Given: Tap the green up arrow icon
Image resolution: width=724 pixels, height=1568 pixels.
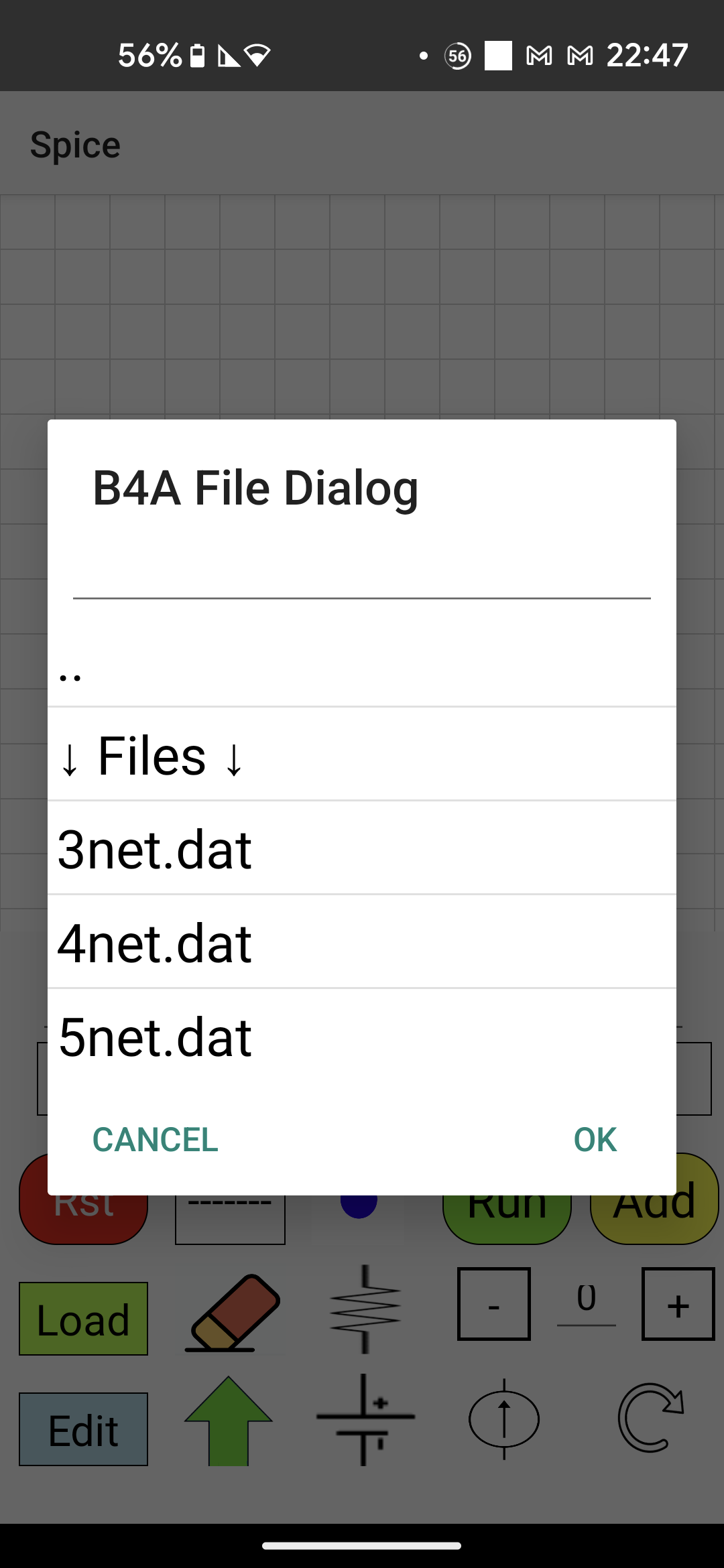Looking at the screenshot, I should 229,1421.
